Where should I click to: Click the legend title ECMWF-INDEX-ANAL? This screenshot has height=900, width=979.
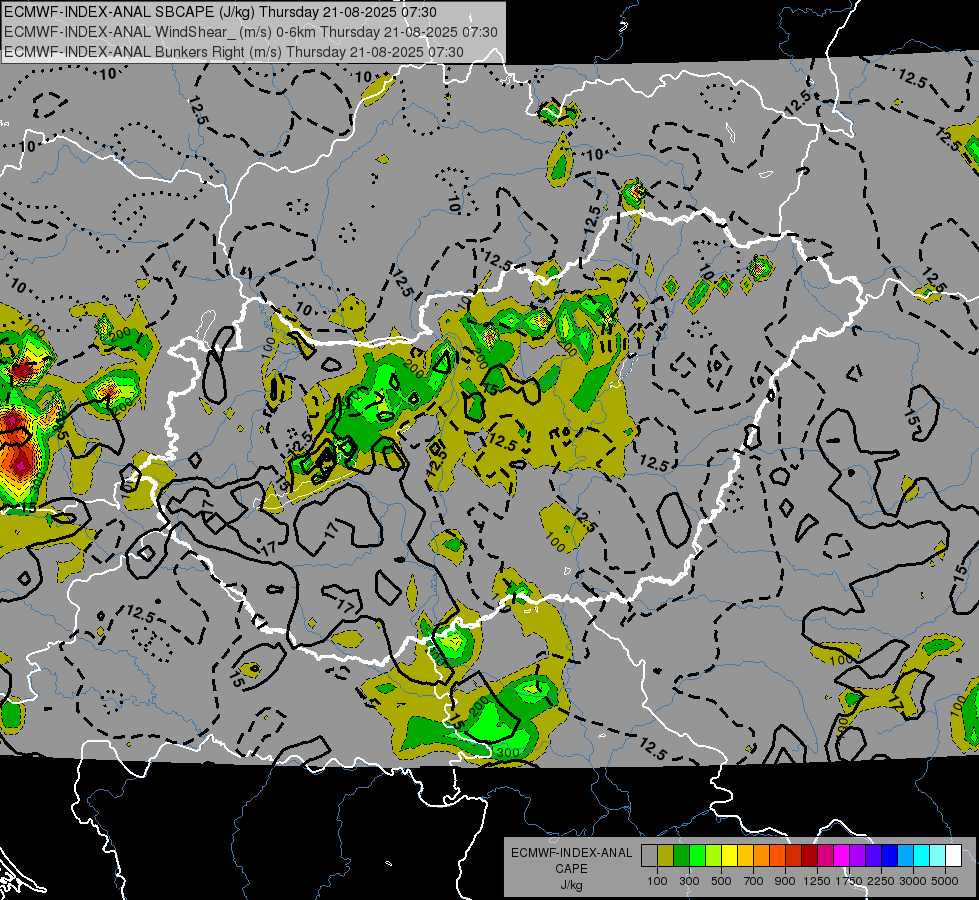(x=571, y=853)
